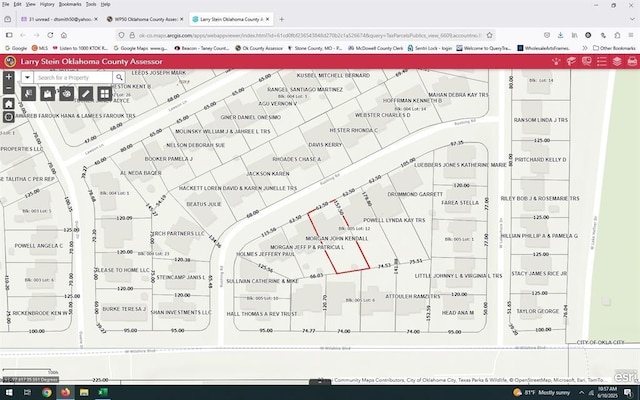Viewport: 640px width, 400px height.
Task: Open the layer list stack widget
Action: coord(617,62)
